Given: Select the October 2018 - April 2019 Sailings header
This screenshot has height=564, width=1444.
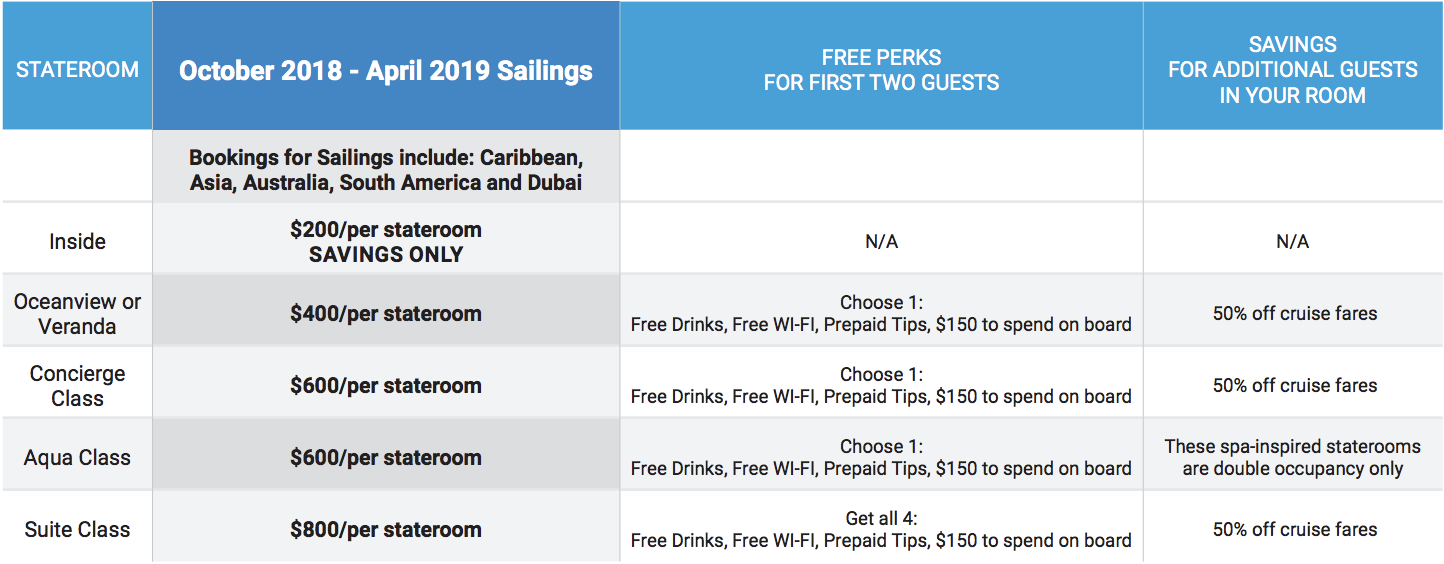Looking at the screenshot, I should (x=386, y=71).
